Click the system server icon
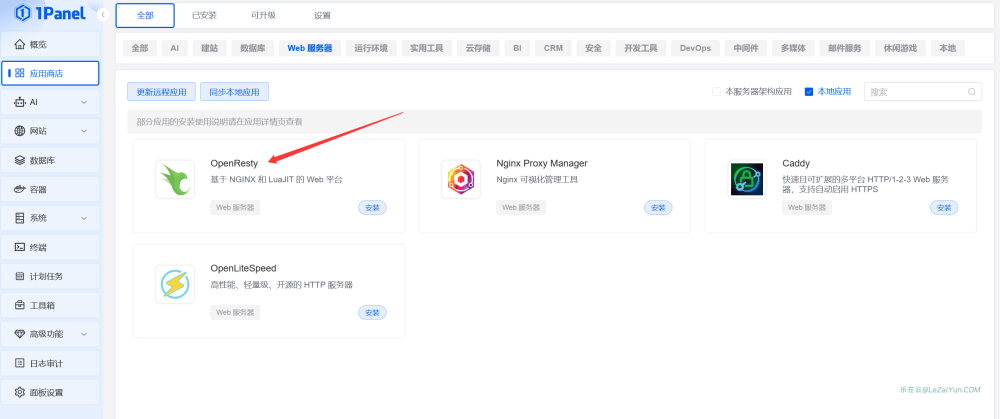Screen dimensions: 1000x419 pos(19,218)
